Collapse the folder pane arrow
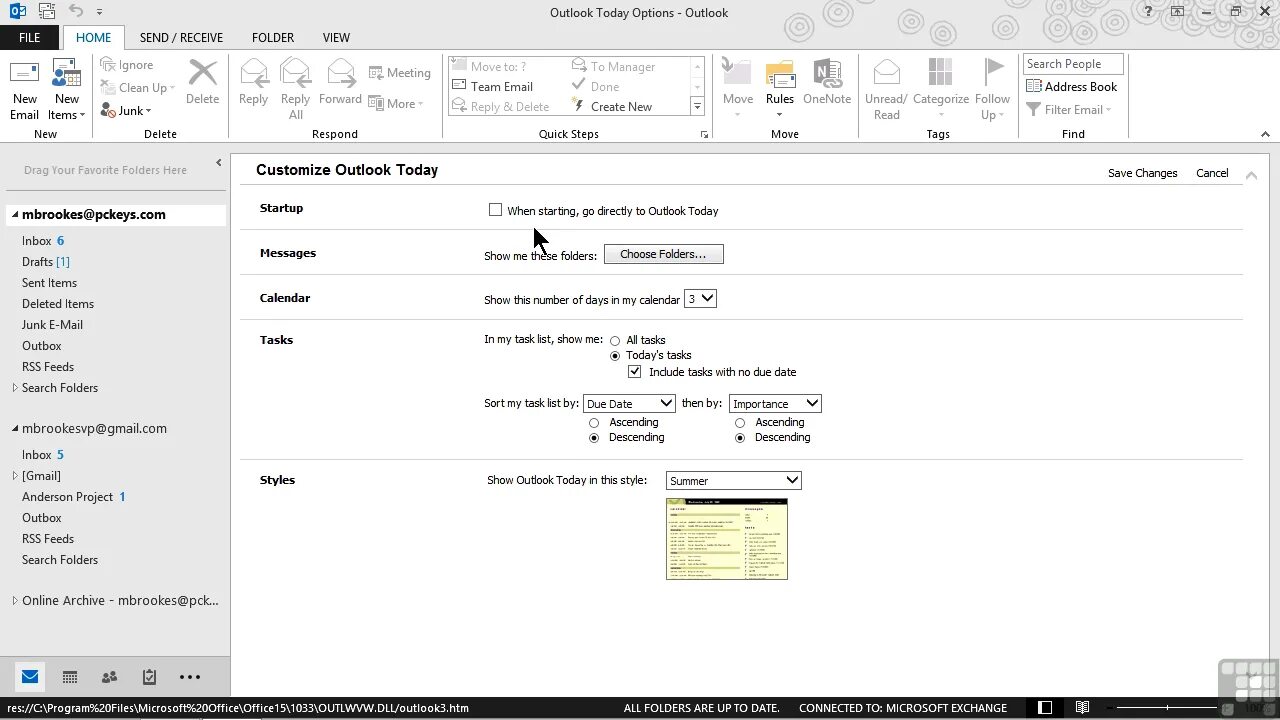The height and width of the screenshot is (720, 1280). pos(219,163)
